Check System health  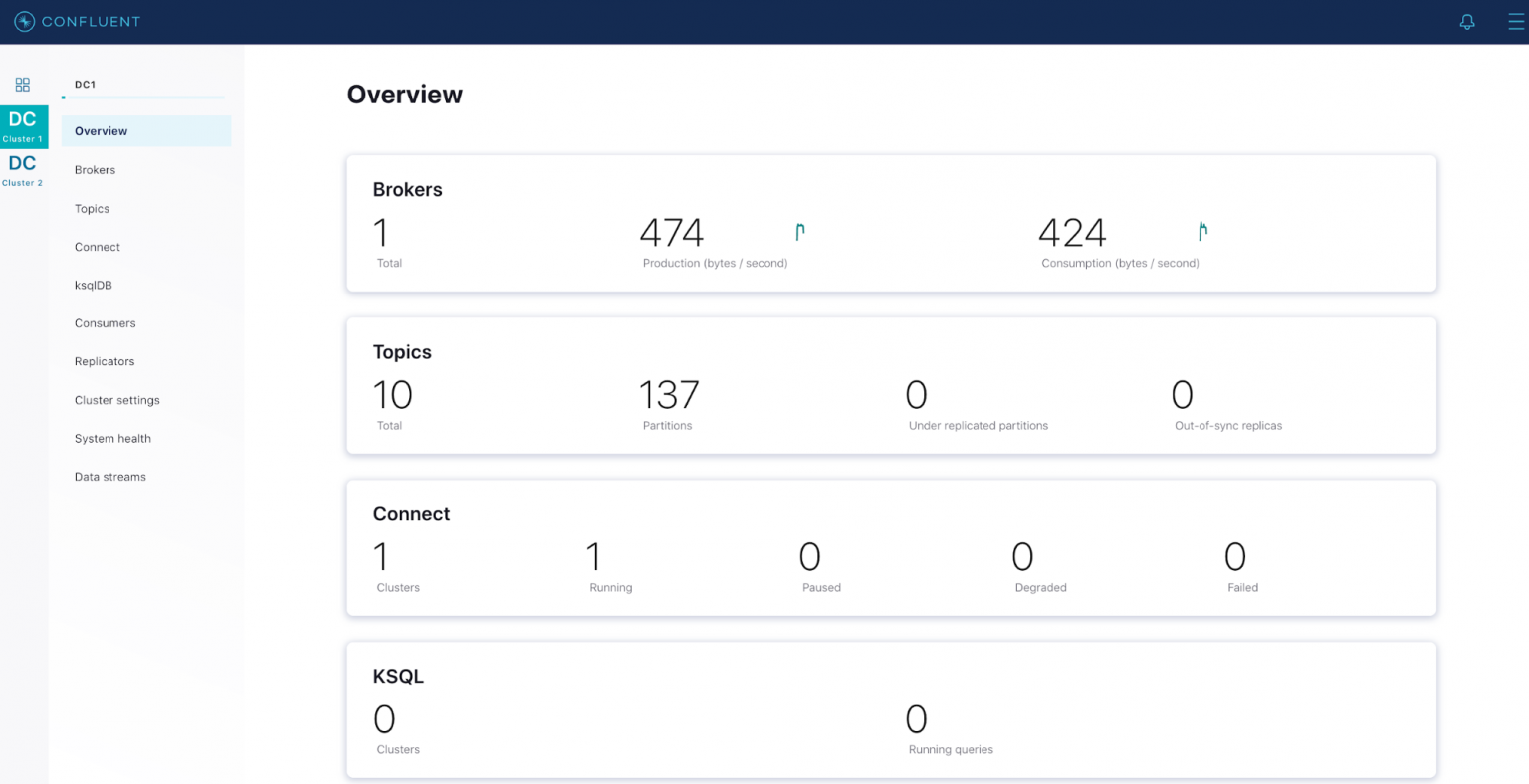point(112,438)
